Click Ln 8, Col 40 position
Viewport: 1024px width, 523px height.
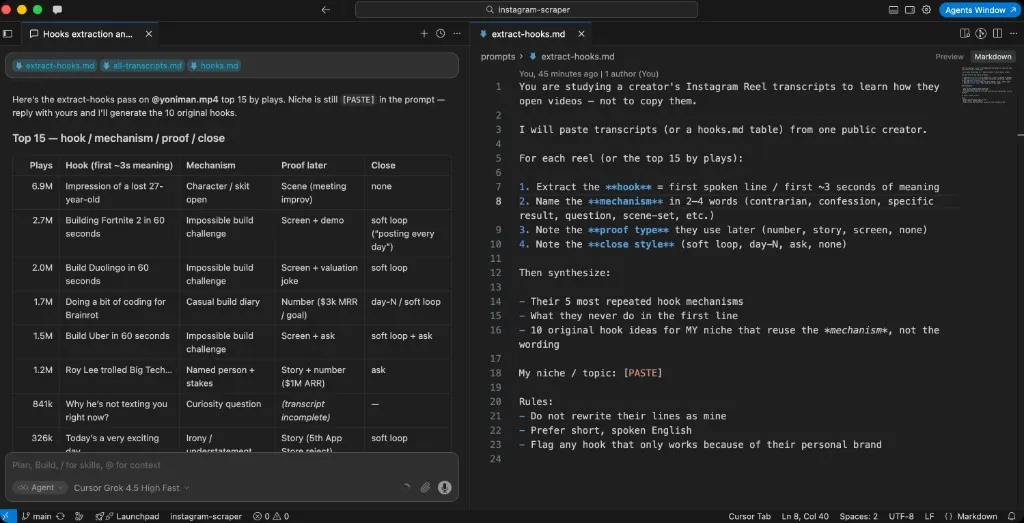[804, 516]
